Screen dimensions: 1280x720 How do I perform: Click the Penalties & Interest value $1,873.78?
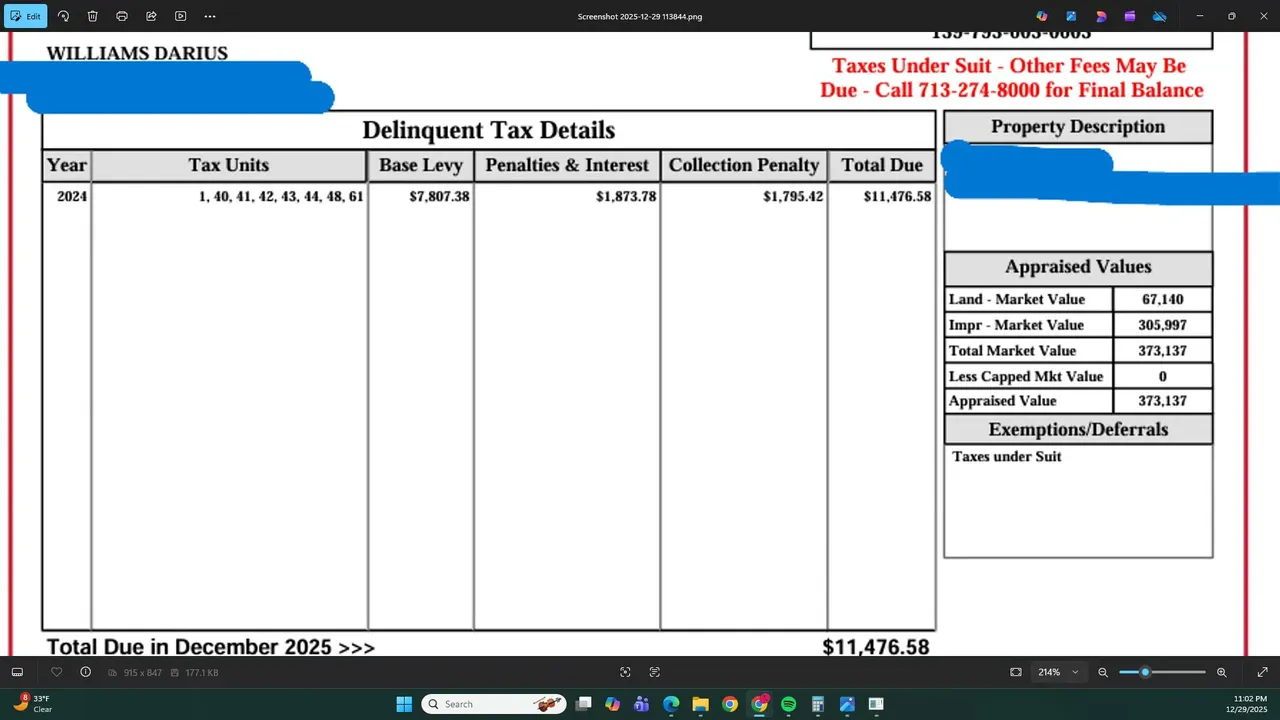coord(626,197)
